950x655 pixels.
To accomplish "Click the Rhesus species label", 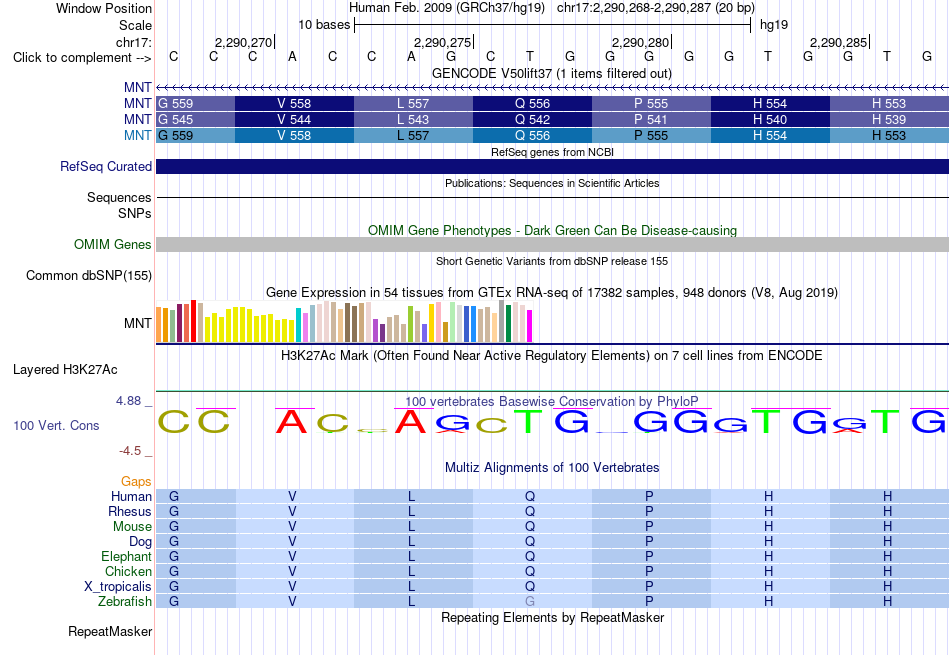I will click(130, 511).
